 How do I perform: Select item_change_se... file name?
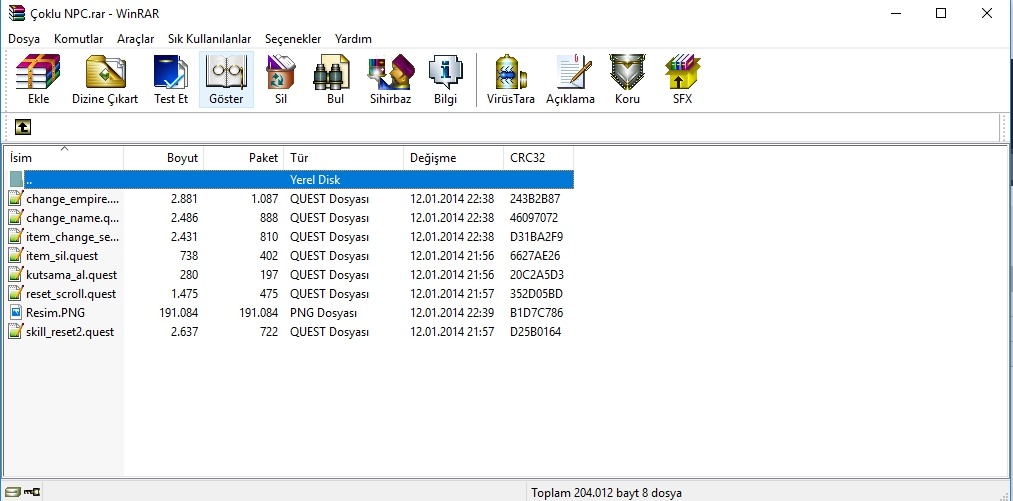click(x=72, y=237)
